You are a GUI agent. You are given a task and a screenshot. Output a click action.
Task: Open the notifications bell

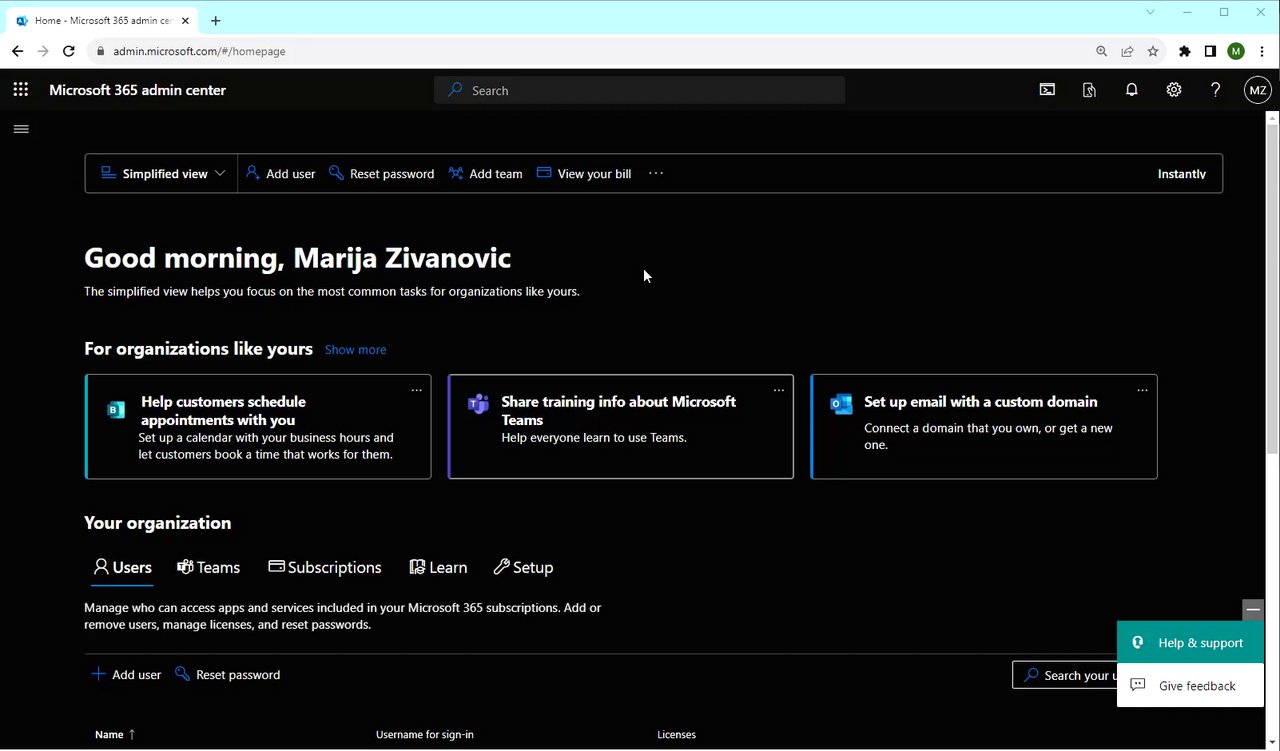tap(1132, 90)
